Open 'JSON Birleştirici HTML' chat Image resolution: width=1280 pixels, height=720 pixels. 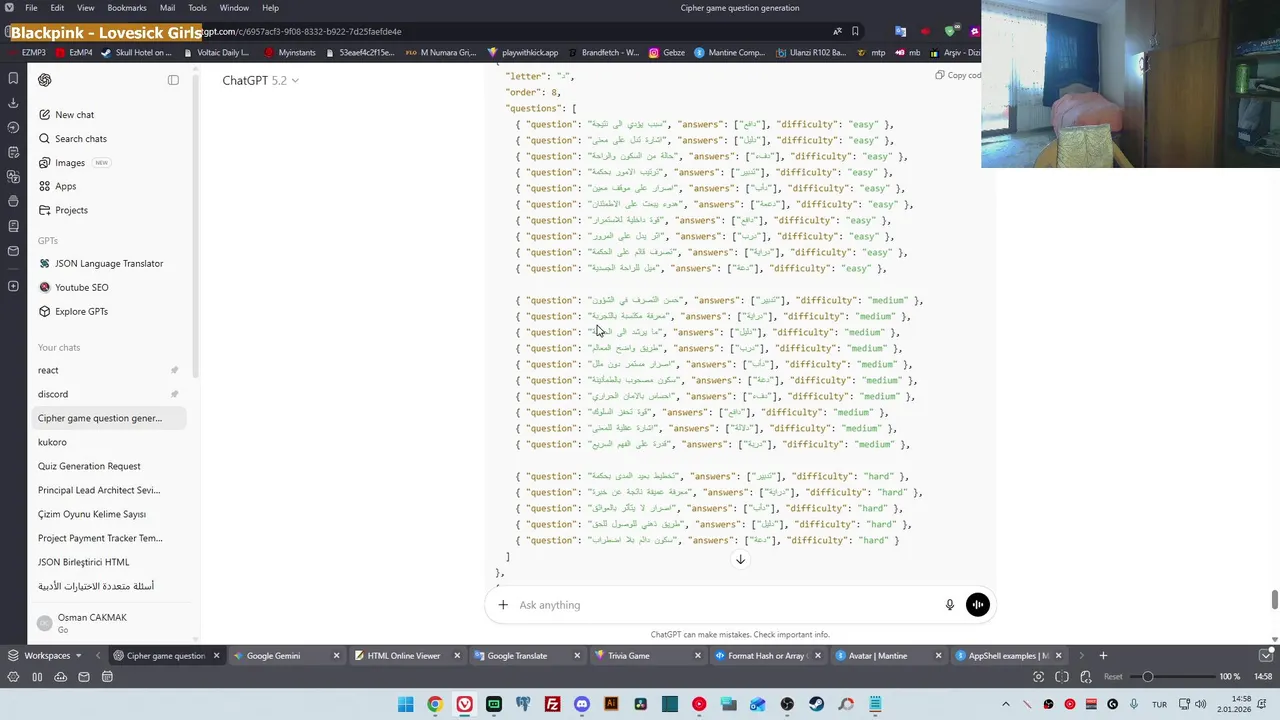coord(108,562)
